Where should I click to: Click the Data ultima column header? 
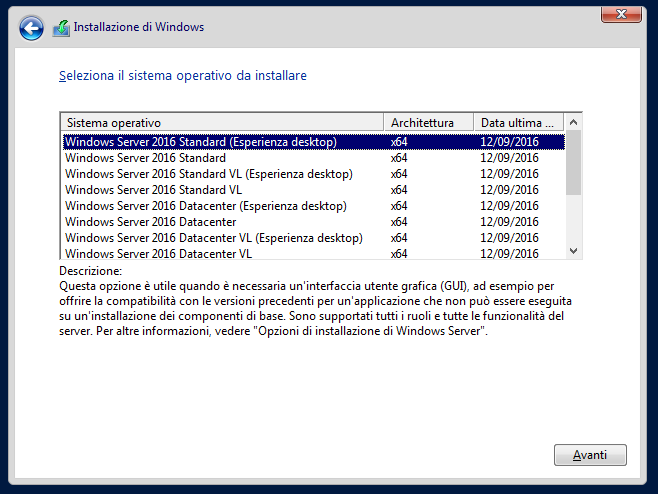point(519,123)
